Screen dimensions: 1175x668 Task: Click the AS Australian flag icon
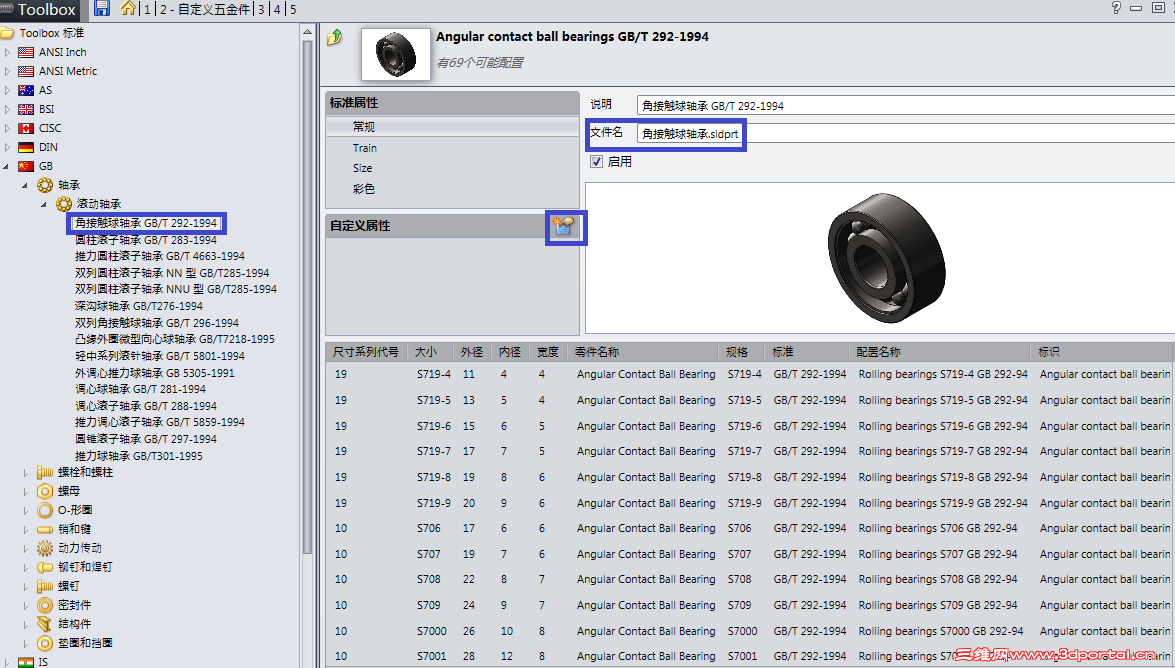(26, 91)
